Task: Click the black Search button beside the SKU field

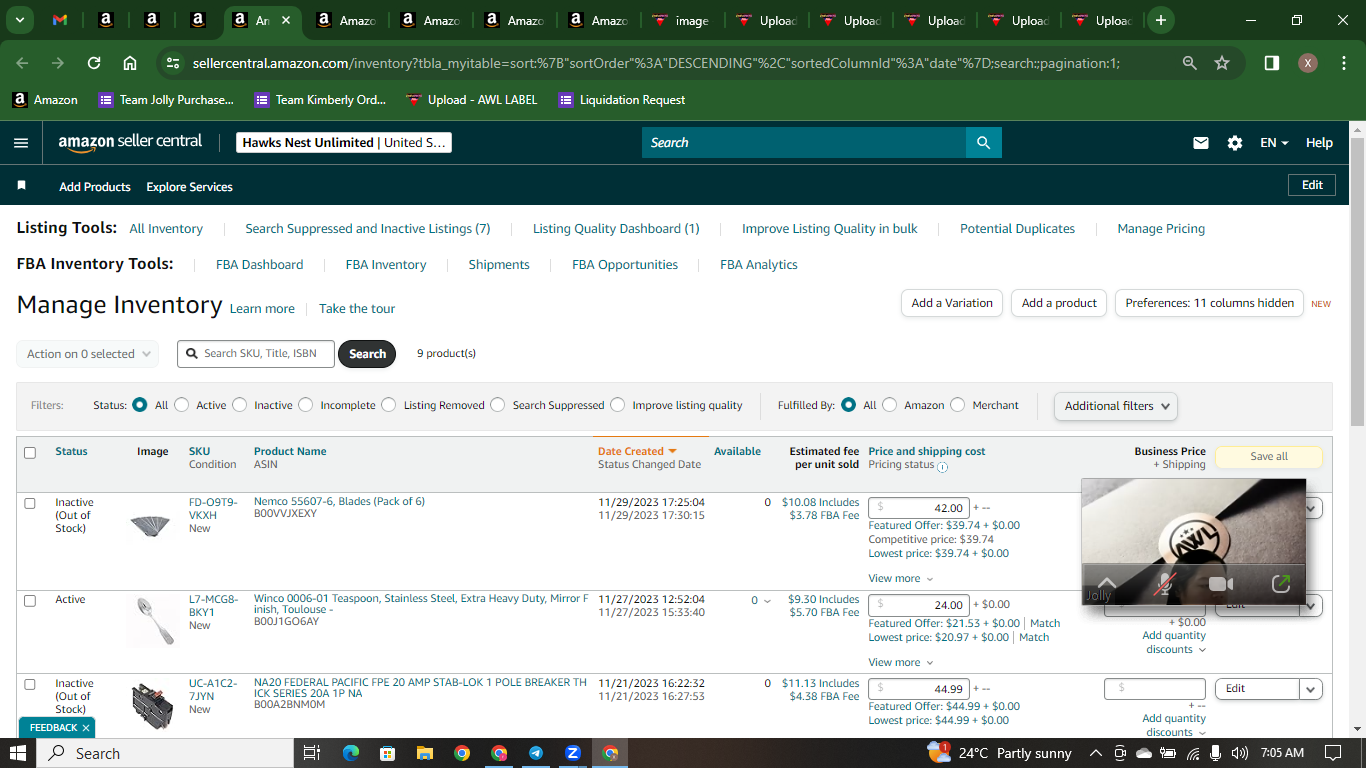Action: (367, 354)
